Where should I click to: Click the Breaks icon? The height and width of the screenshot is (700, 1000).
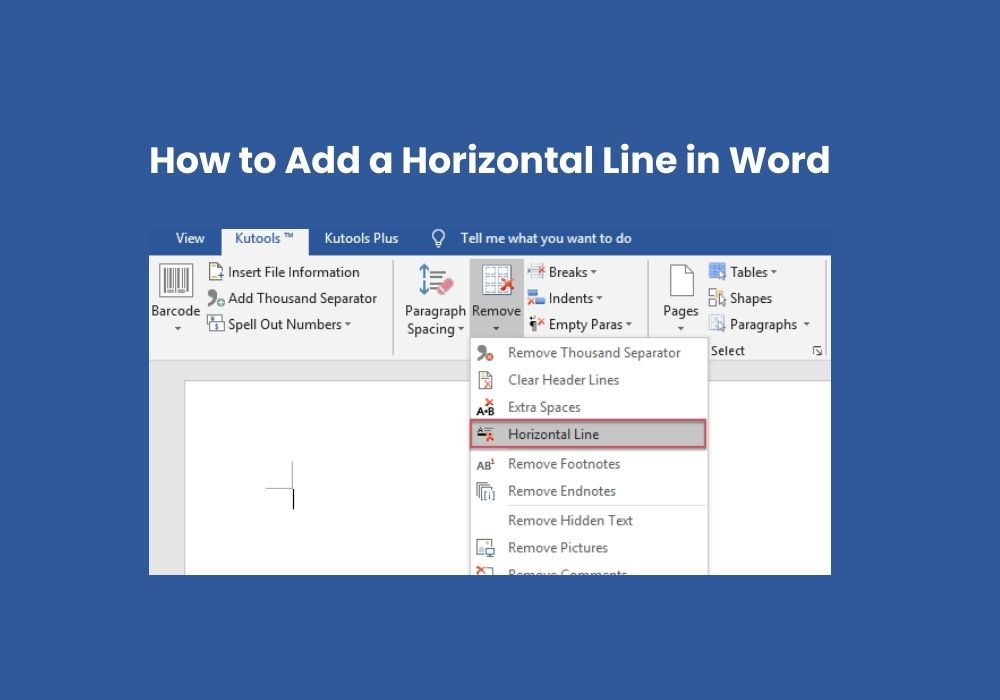pos(536,272)
